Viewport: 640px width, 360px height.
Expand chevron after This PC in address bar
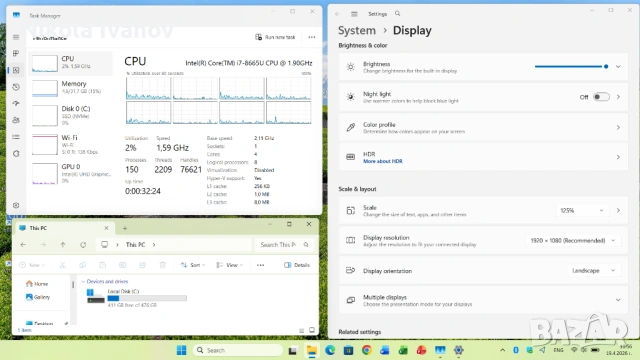[154, 244]
